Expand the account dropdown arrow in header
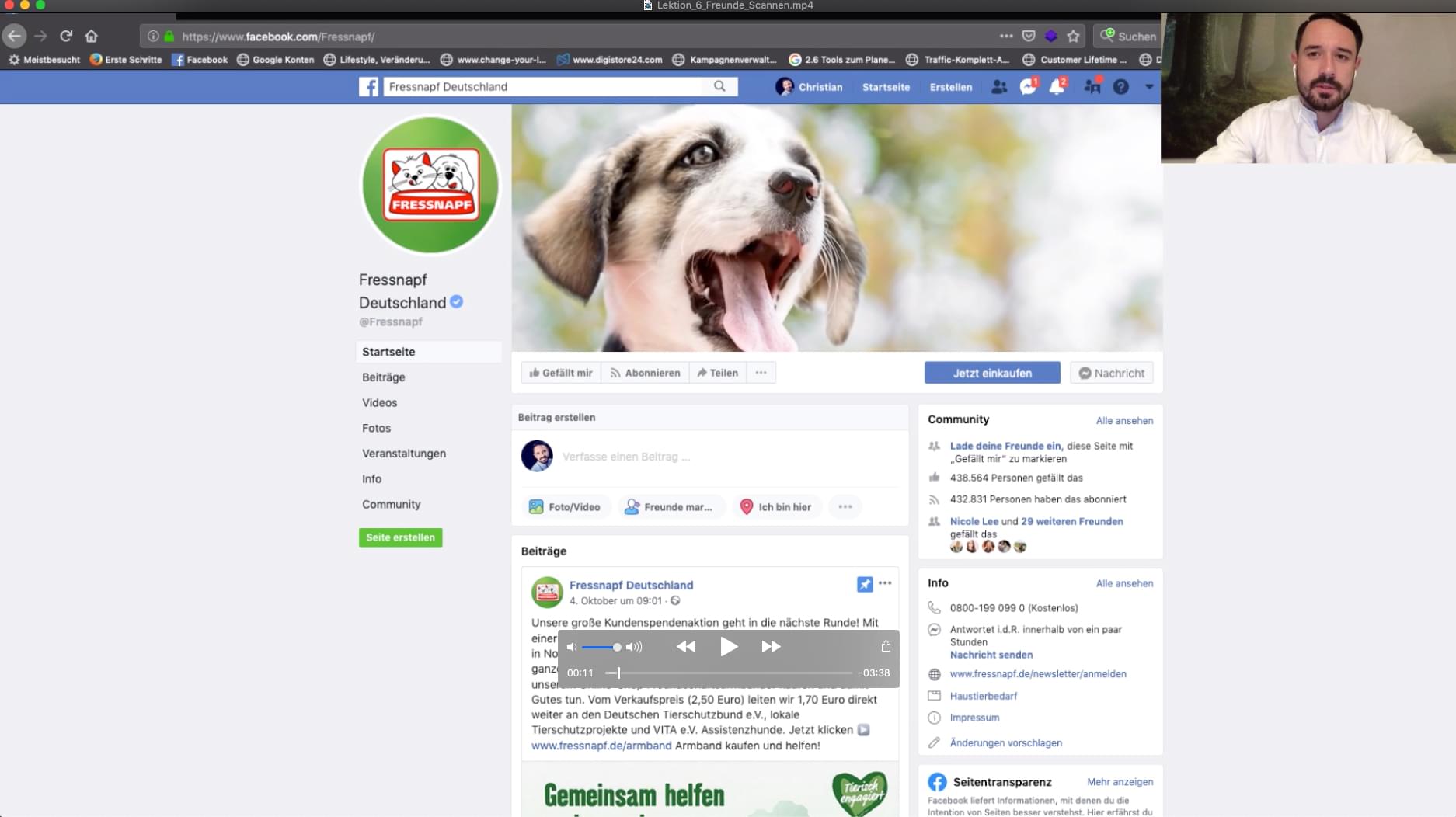 click(x=1149, y=87)
